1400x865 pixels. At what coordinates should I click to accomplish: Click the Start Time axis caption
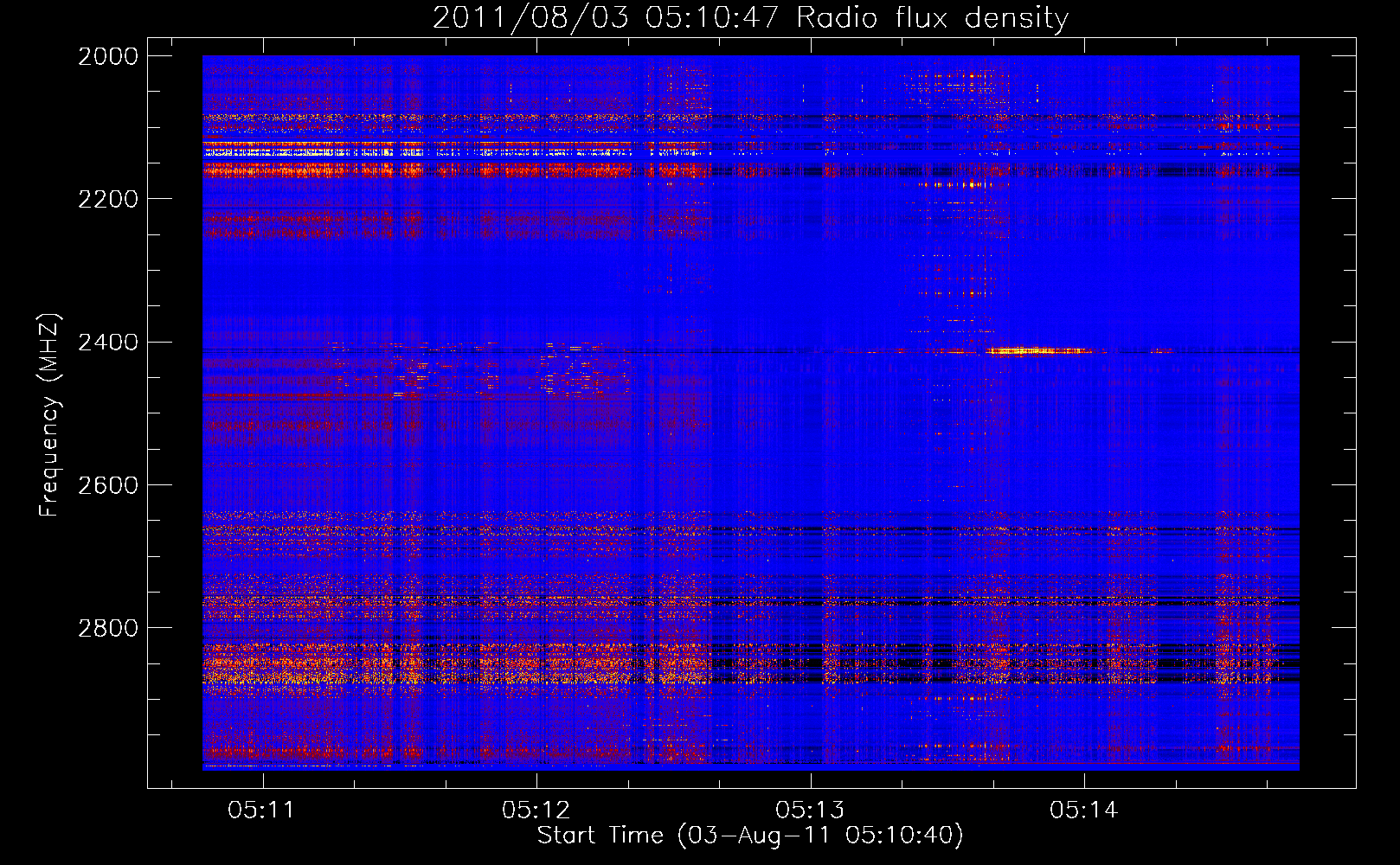[x=750, y=836]
